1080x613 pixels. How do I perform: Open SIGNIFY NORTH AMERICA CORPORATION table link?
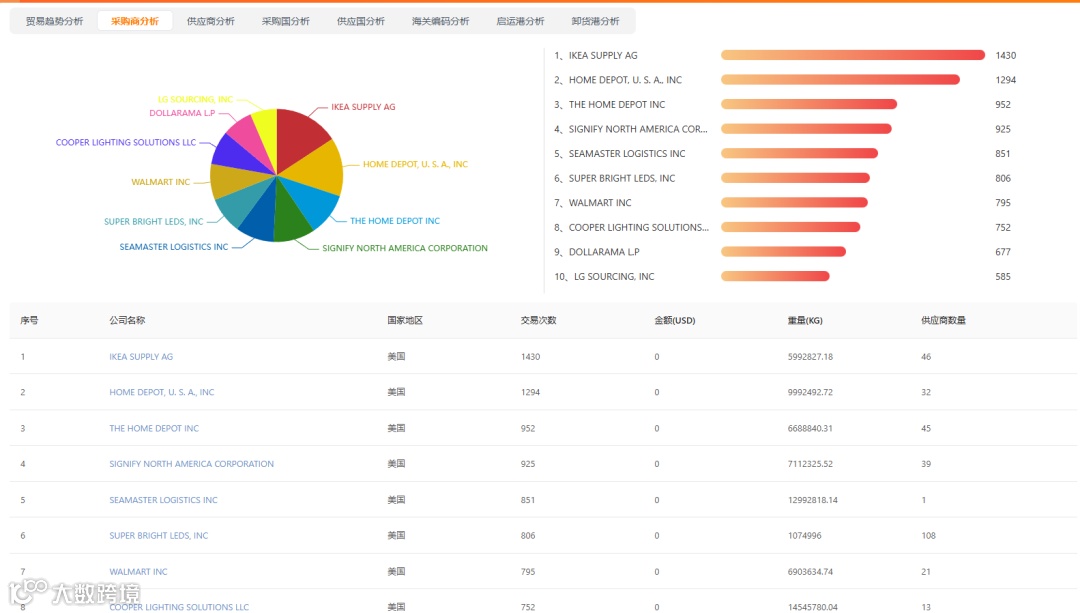[x=191, y=464]
